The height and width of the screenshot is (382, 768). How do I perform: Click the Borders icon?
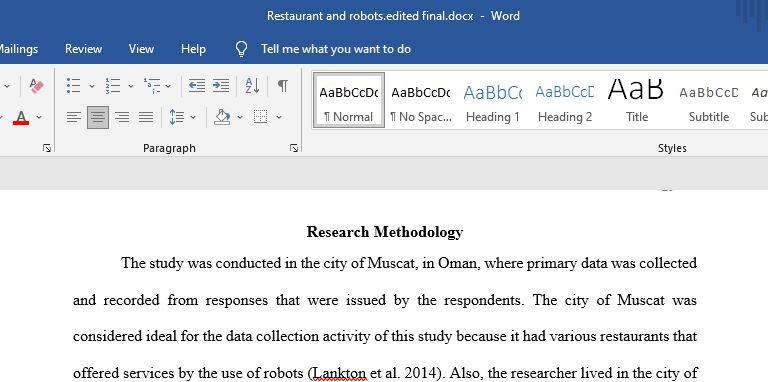tap(261, 117)
